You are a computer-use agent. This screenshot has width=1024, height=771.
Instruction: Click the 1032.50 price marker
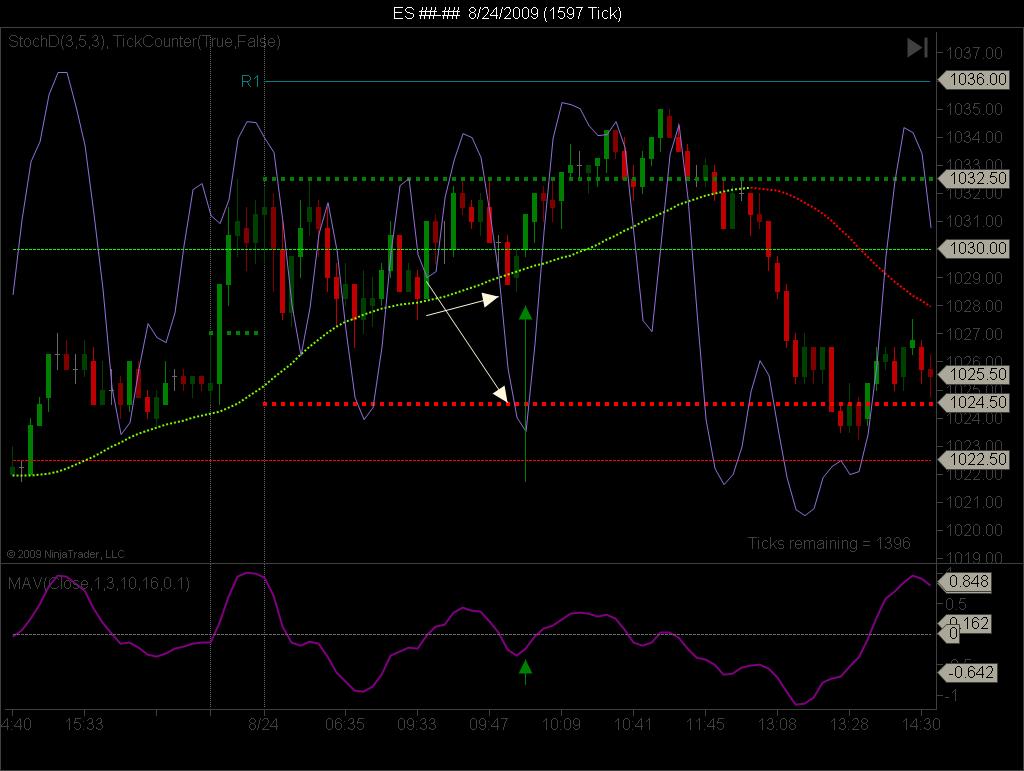pos(973,178)
